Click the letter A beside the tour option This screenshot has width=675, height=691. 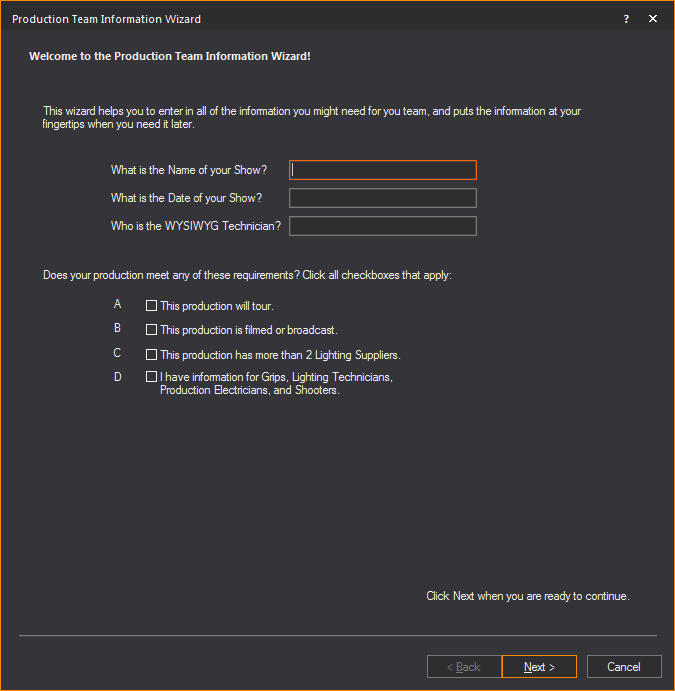coord(118,304)
